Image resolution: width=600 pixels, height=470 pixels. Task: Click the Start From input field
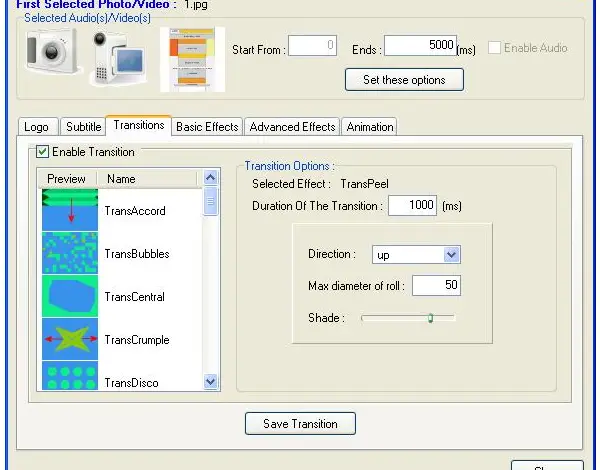(313, 45)
